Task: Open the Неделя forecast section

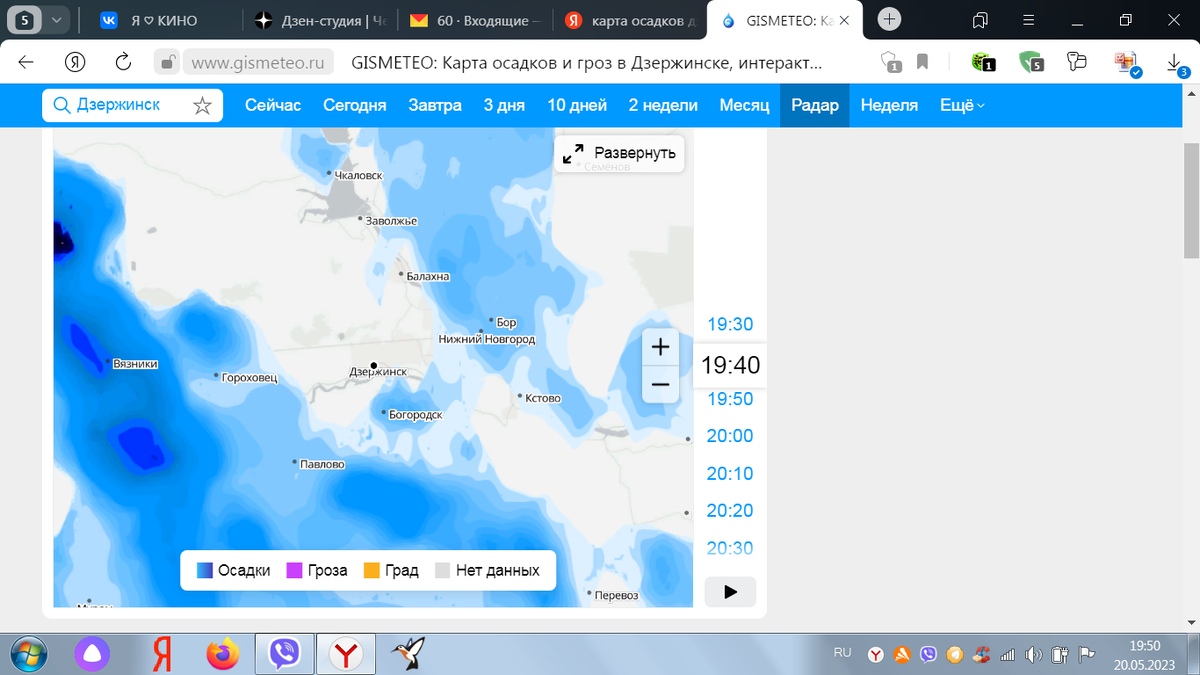Action: tap(889, 105)
